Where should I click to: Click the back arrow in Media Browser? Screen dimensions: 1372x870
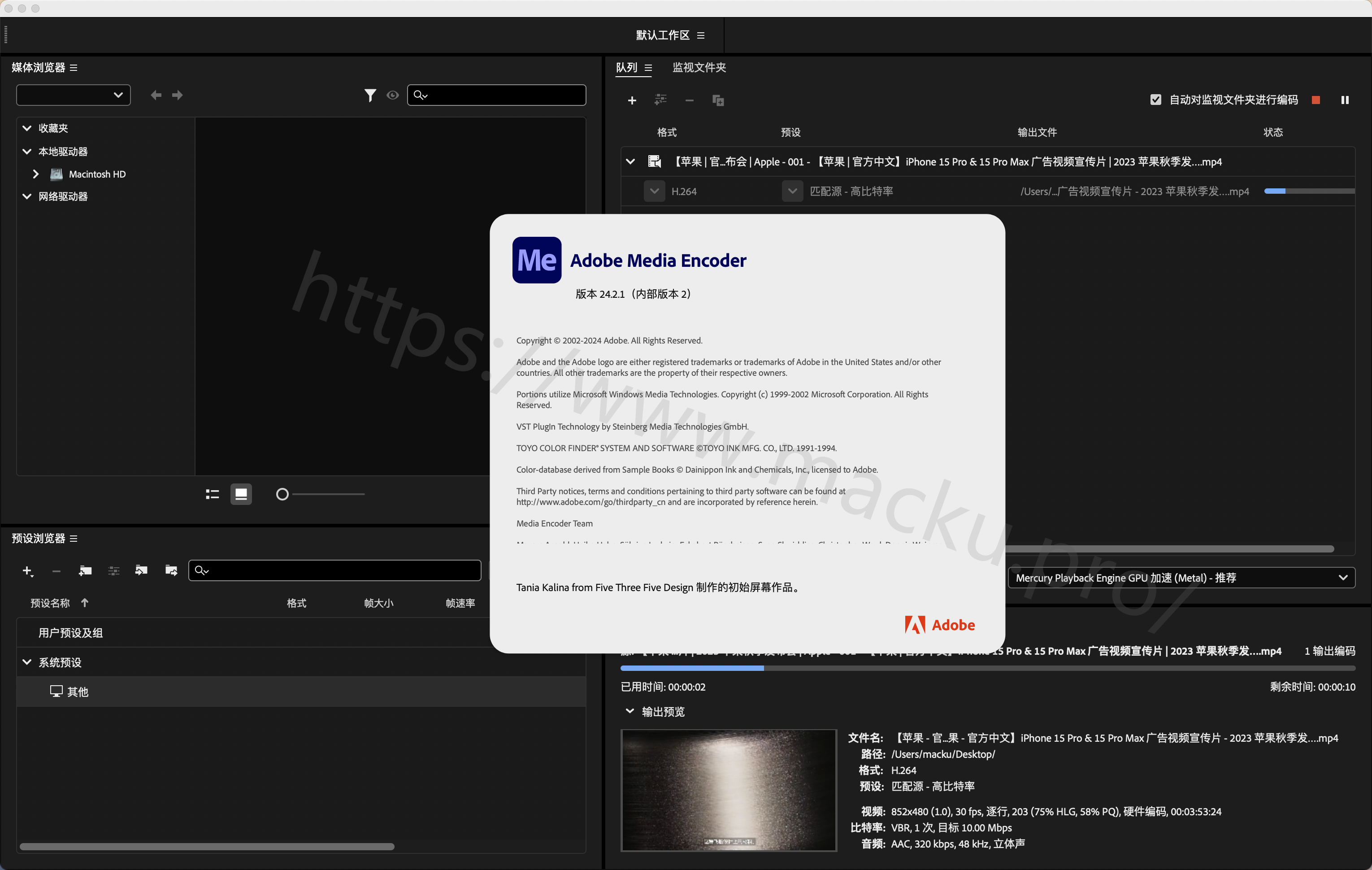[156, 95]
